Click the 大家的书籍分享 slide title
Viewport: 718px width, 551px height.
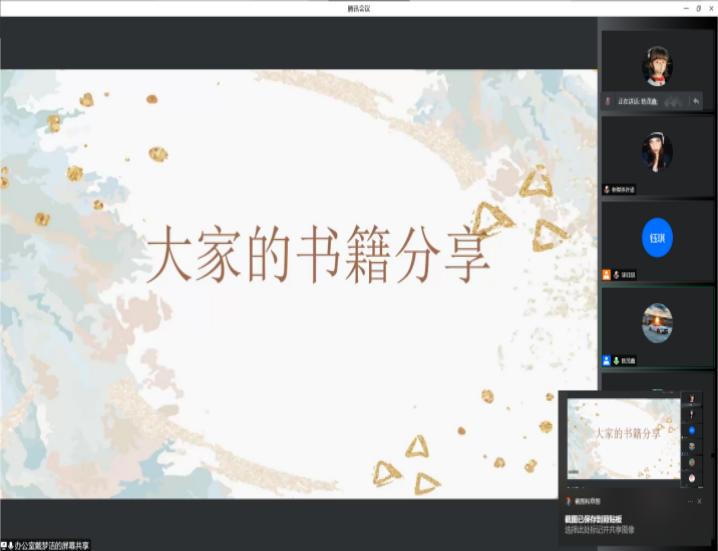point(318,257)
